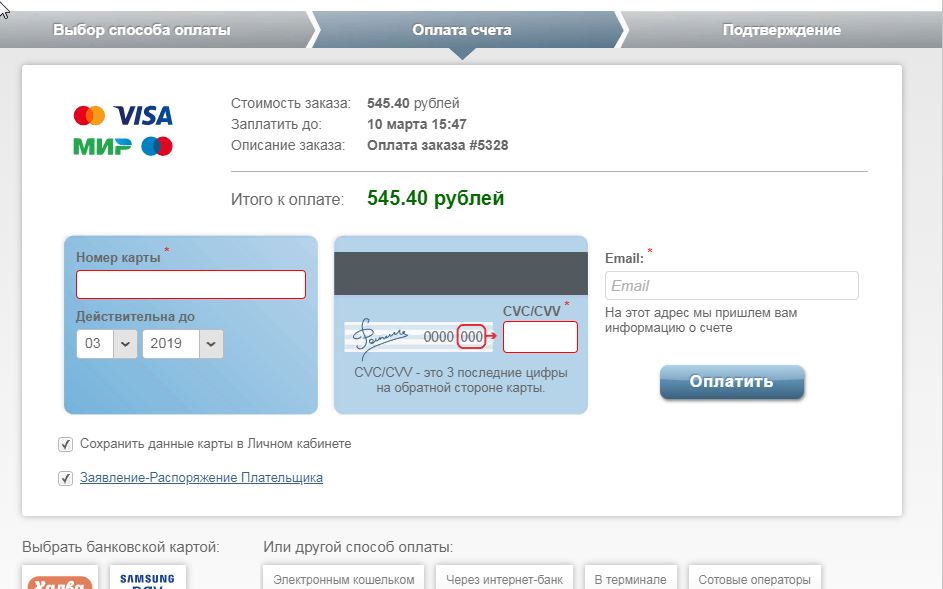This screenshot has height=589, width=943.
Task: Choose payment Через интернет-банк
Action: coord(504,578)
